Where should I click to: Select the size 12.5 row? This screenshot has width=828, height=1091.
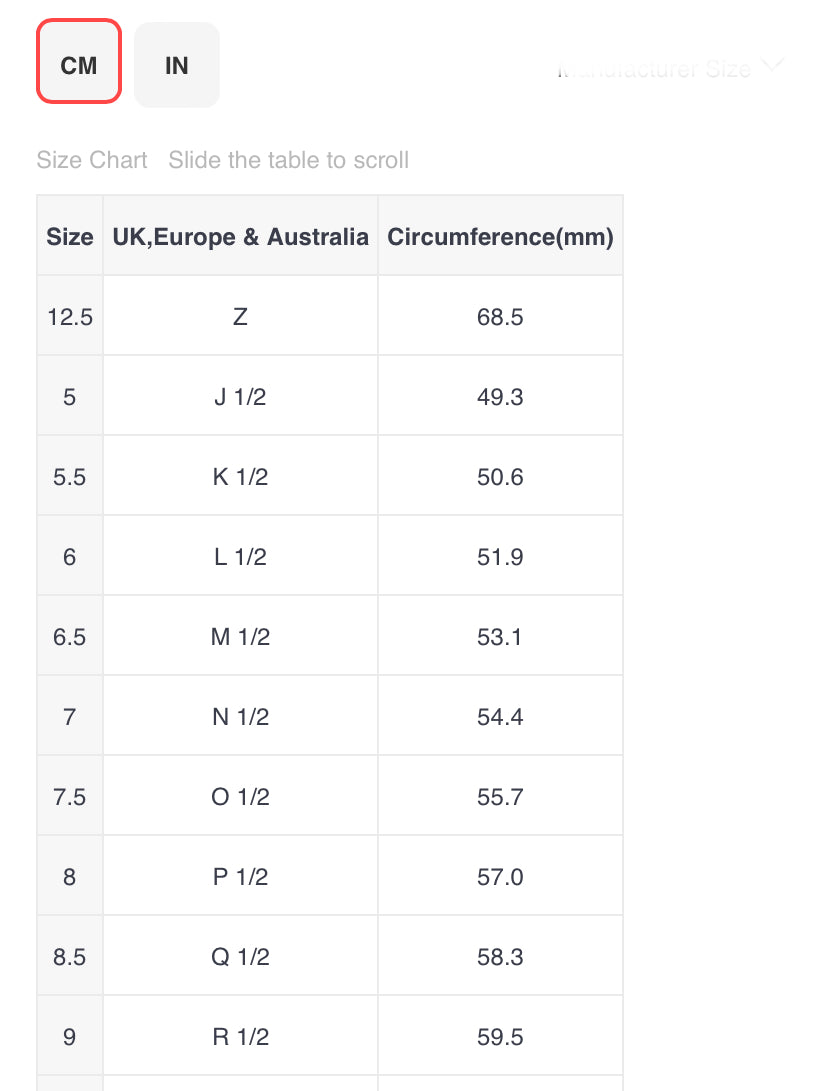coord(70,317)
